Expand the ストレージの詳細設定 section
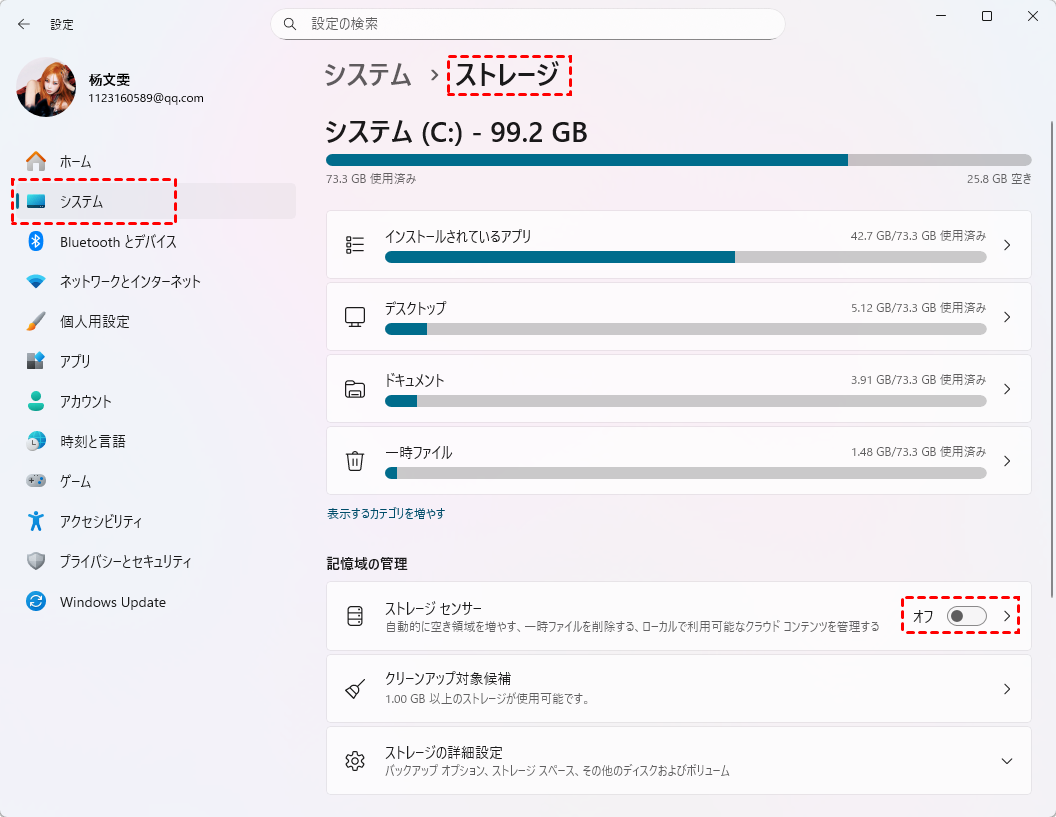This screenshot has height=817, width=1056. (x=1007, y=761)
